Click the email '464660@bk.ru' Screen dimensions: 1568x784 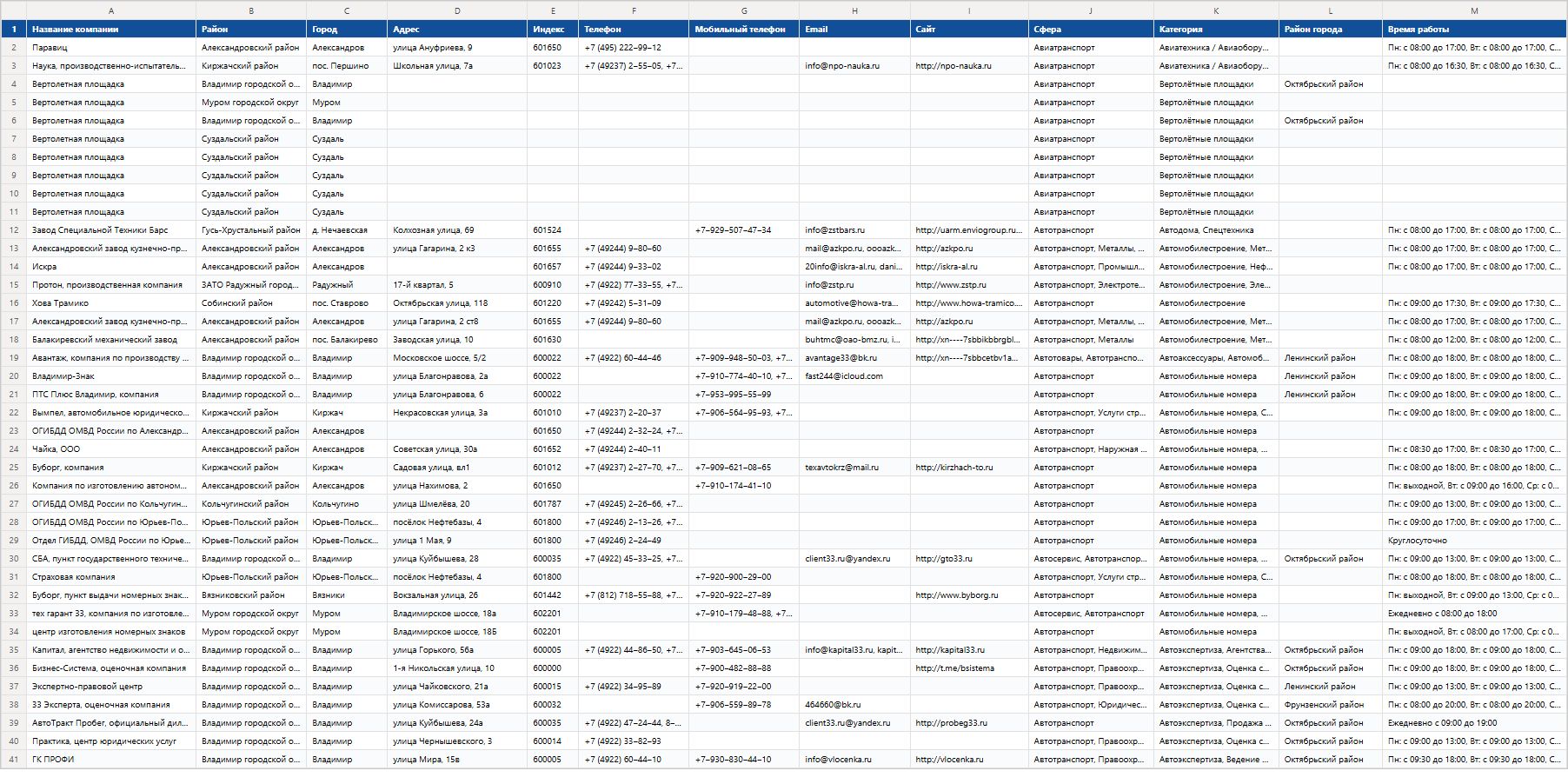tap(854, 705)
